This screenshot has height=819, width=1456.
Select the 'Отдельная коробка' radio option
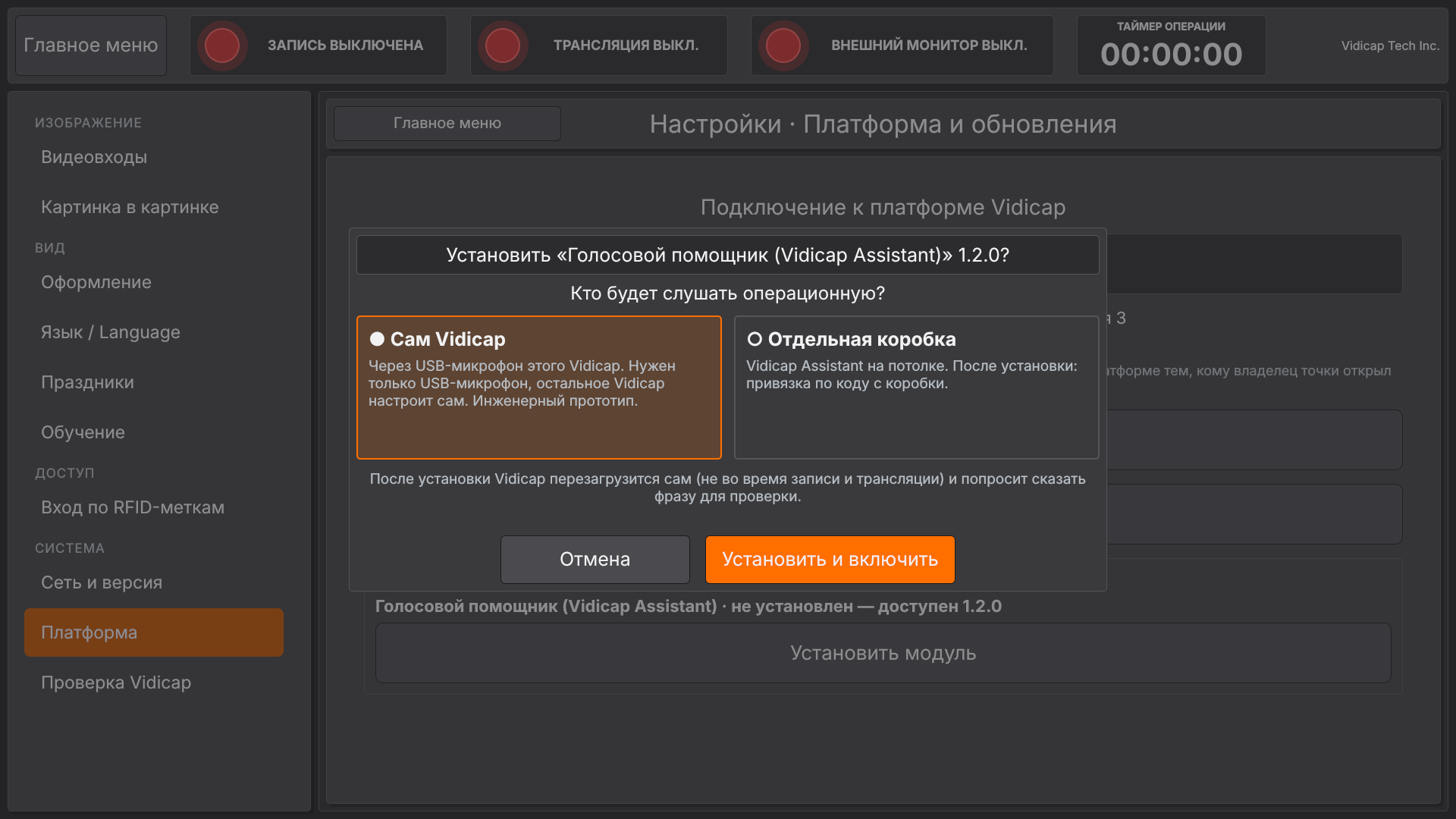click(x=916, y=388)
